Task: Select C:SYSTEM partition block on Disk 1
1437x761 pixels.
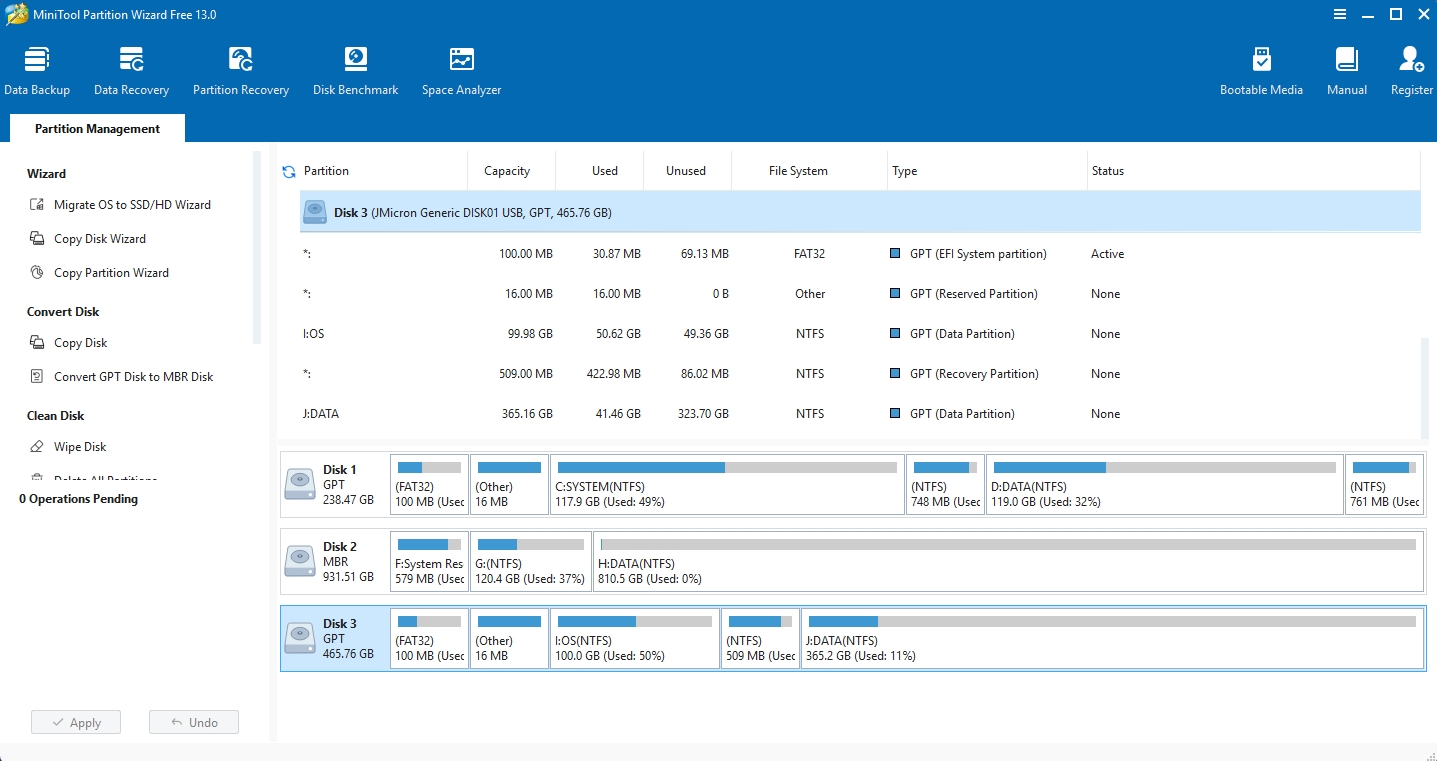Action: [x=727, y=485]
